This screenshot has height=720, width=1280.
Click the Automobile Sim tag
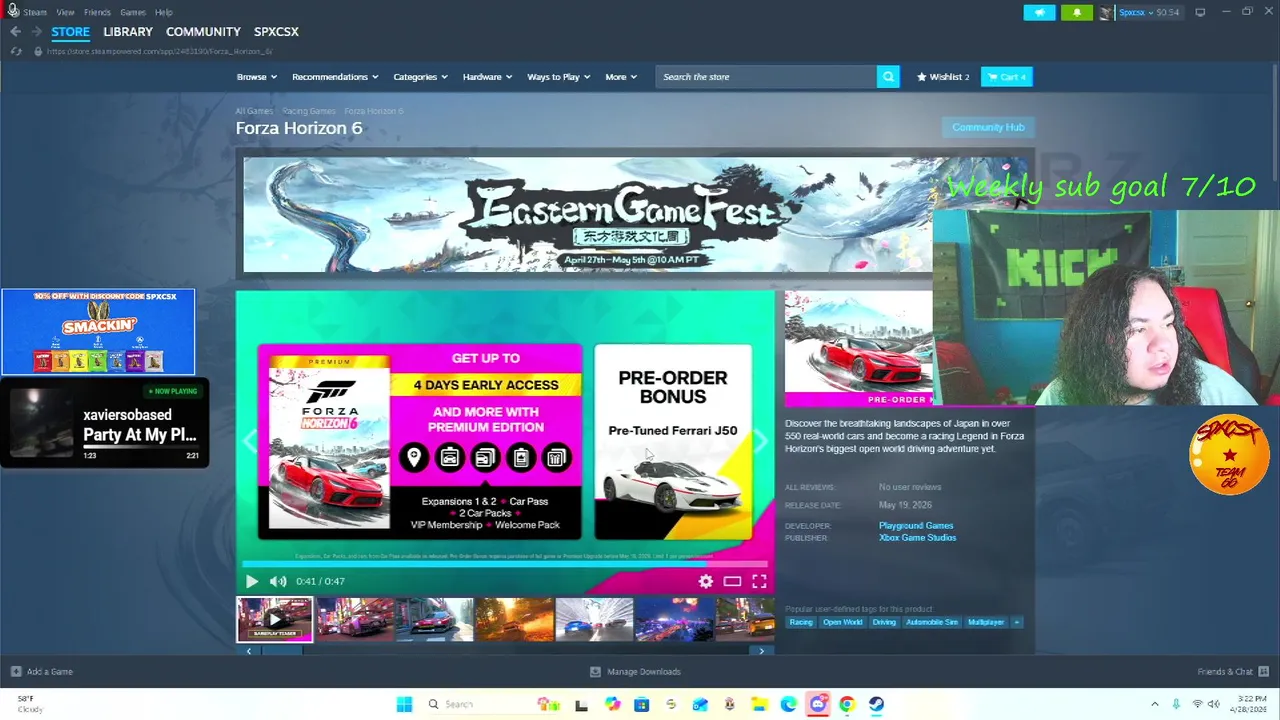pyautogui.click(x=931, y=622)
